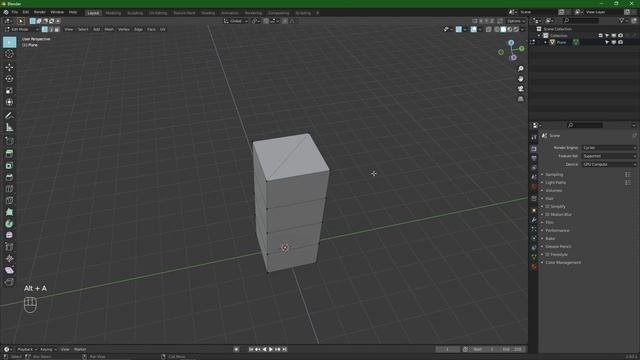The image size is (640, 360).
Task: Open the Options dropdown in the viewport
Action: (x=516, y=21)
